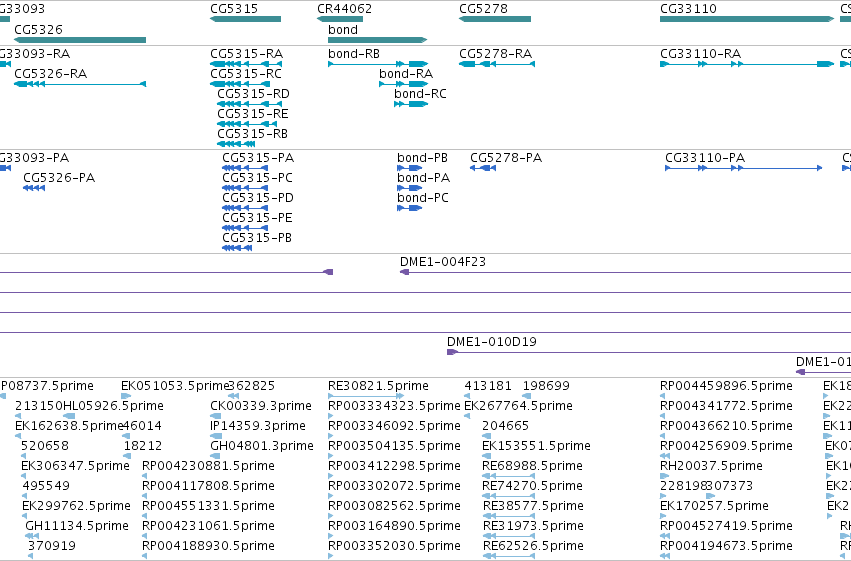851x561 pixels.
Task: Select EST RP004230881.5prime
Action: [x=145, y=476]
